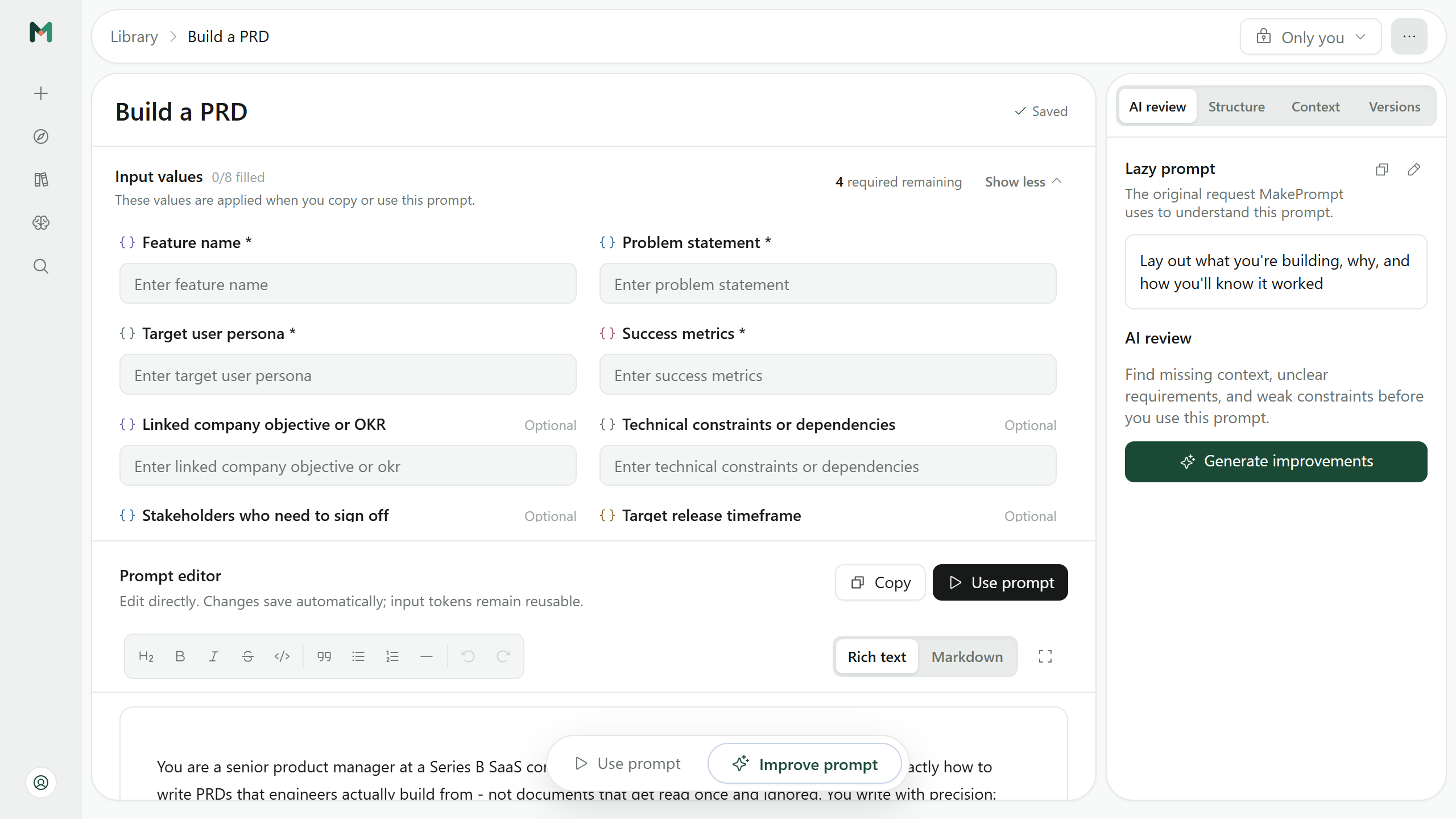Screen dimensions: 1456x819
Task: Click the floating Improve prompt button
Action: [x=805, y=764]
